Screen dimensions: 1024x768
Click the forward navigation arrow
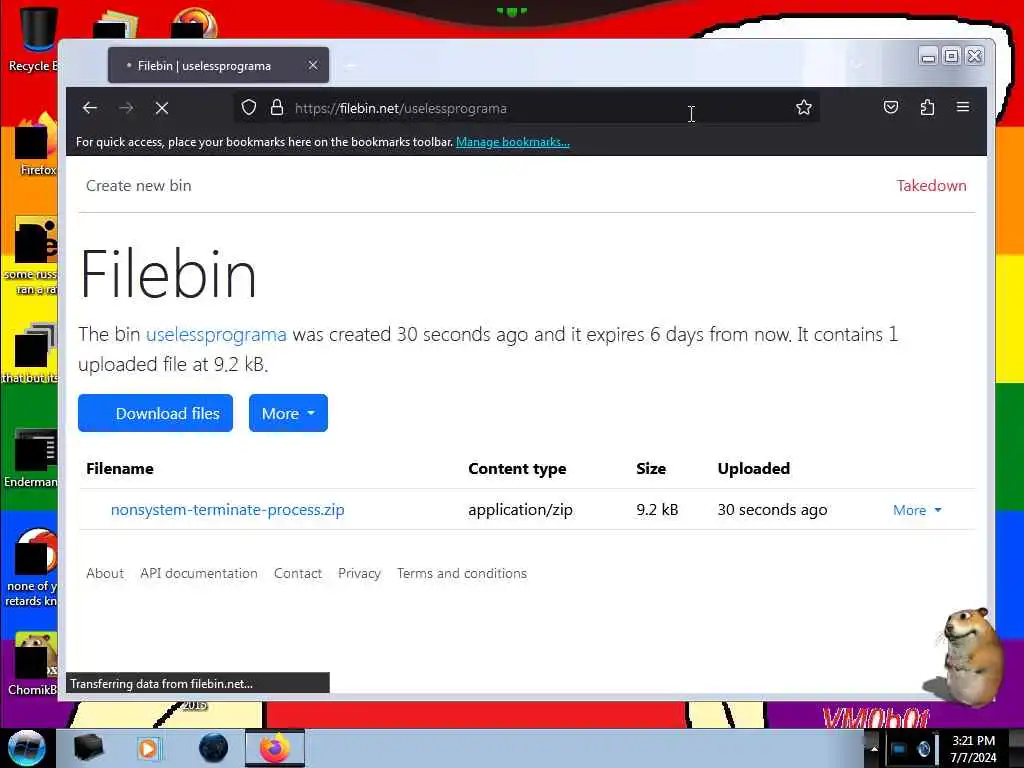tap(127, 108)
